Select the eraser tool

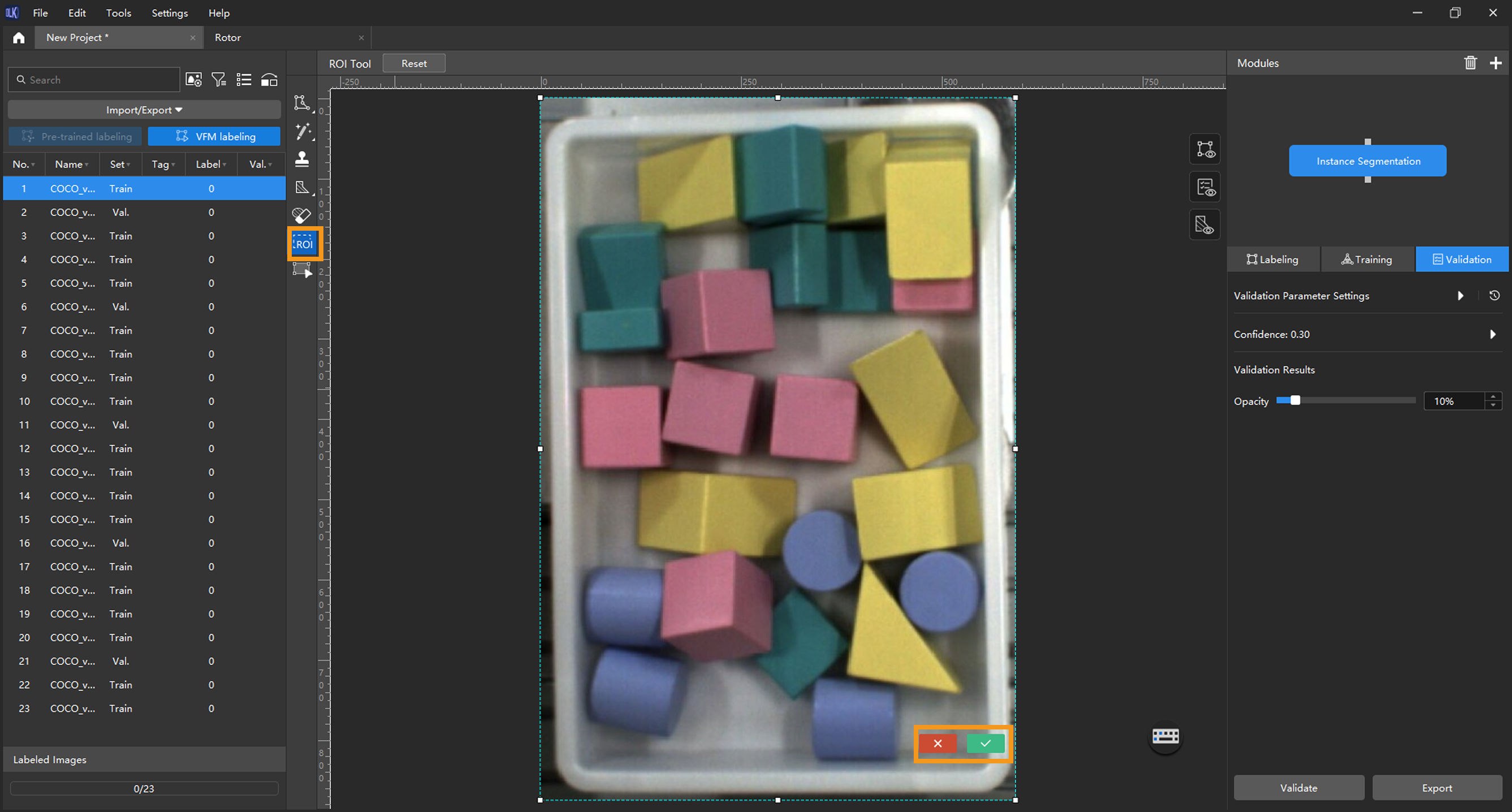click(x=302, y=215)
